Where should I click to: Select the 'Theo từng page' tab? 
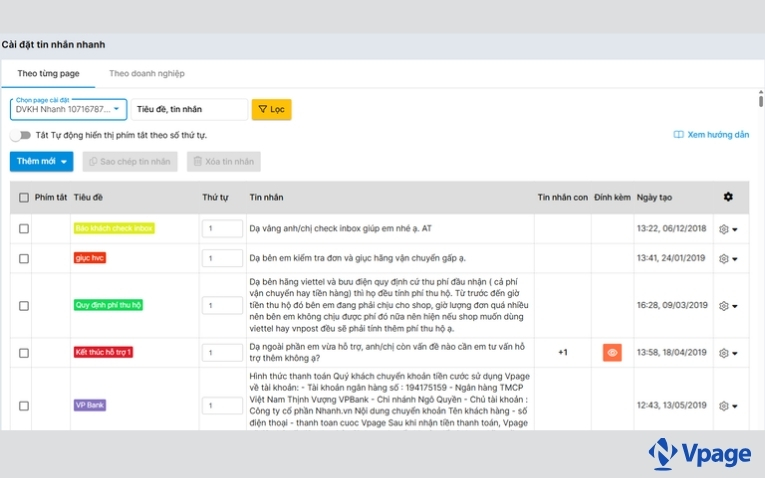[48, 73]
